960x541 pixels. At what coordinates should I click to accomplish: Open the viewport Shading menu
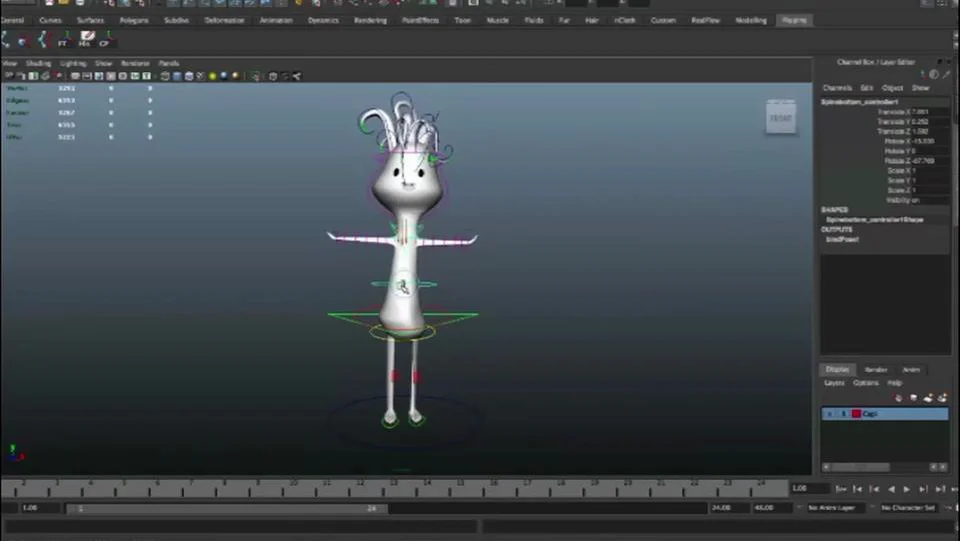point(38,63)
